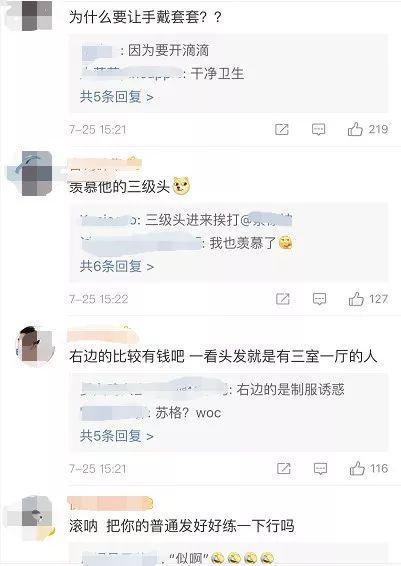Expand 共5条回复 under the 手戴套套 comment

tap(117, 97)
